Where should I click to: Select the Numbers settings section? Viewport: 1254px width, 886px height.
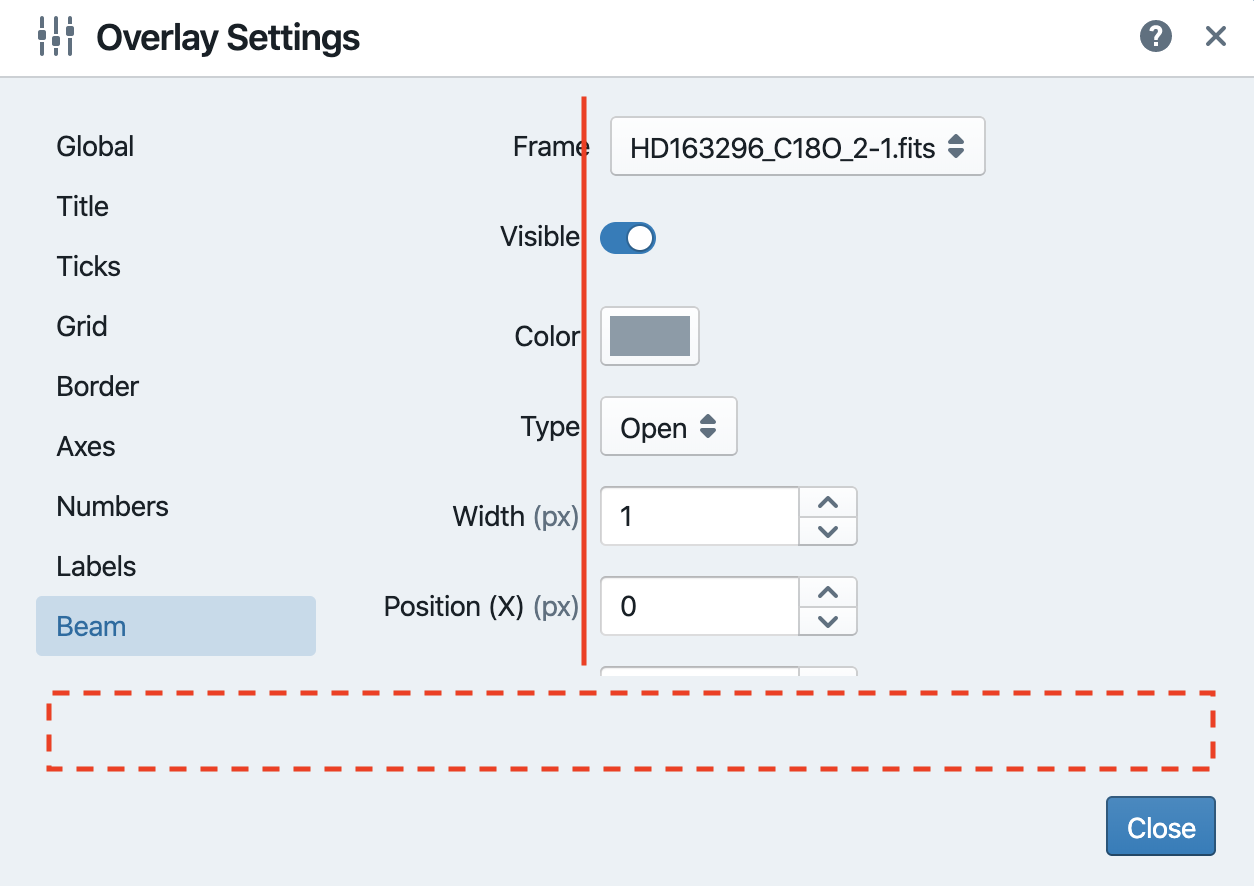(x=112, y=506)
